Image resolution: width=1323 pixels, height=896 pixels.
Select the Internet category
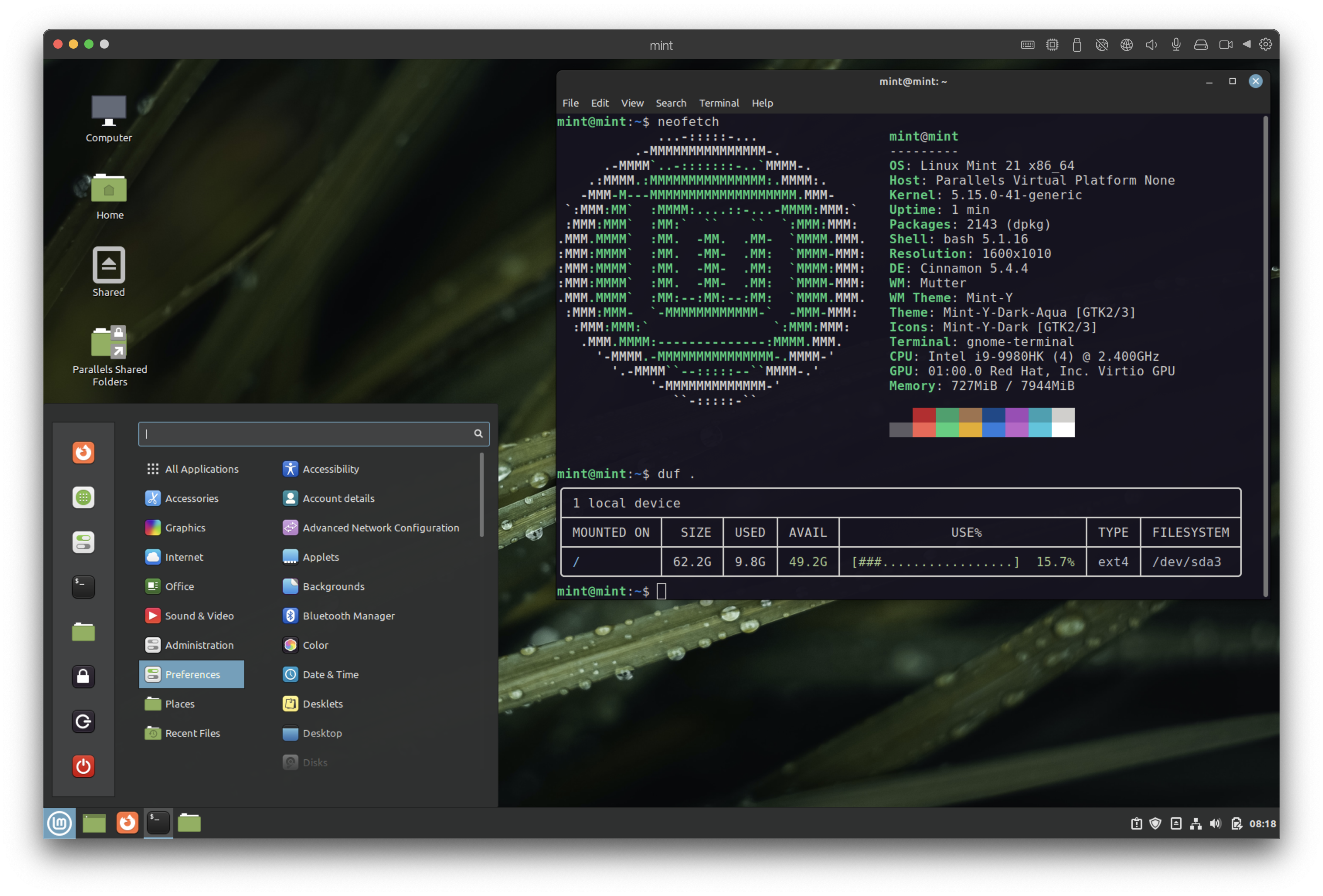[x=192, y=557]
